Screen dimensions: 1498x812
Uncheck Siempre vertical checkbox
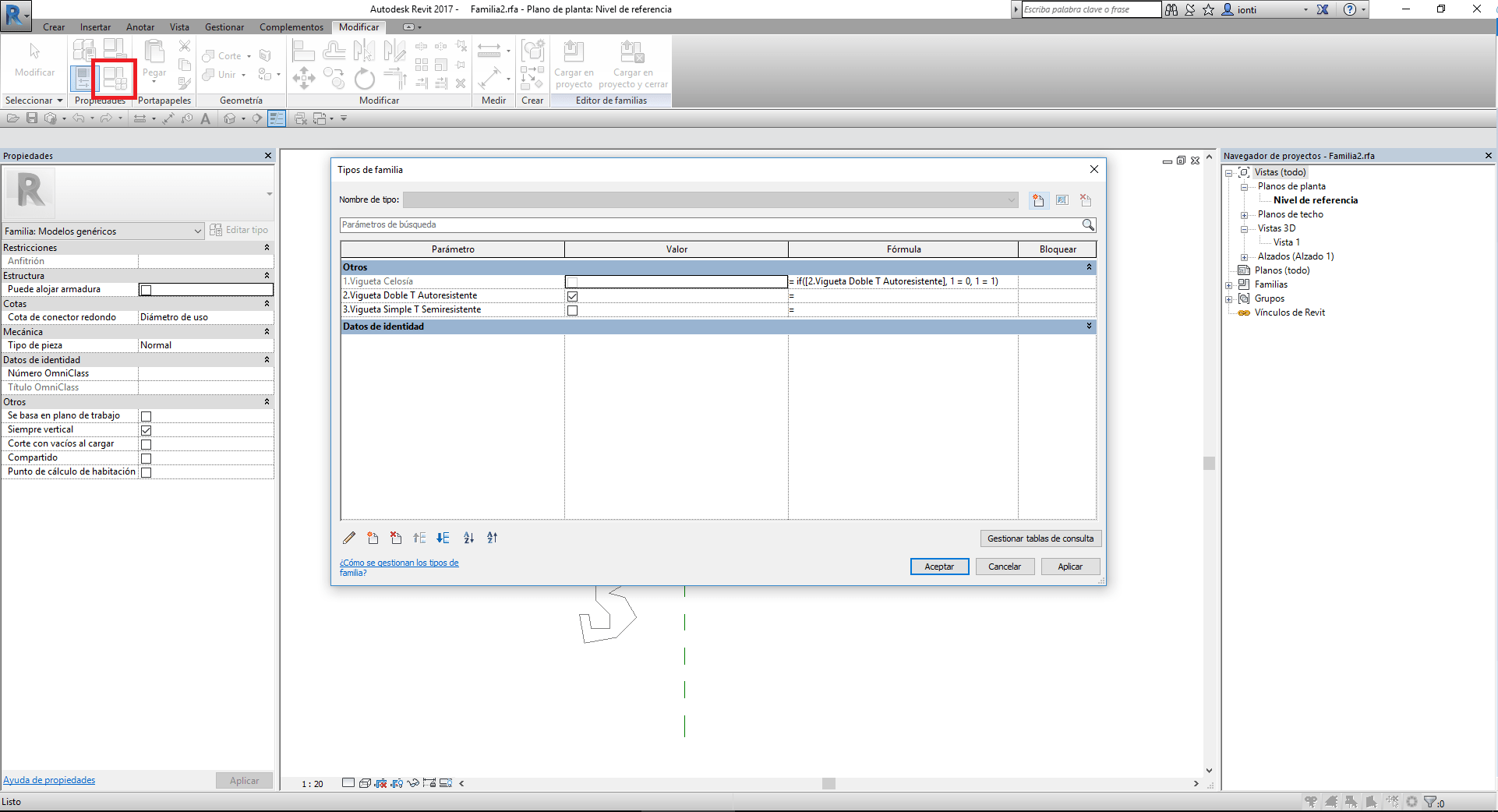(x=146, y=430)
